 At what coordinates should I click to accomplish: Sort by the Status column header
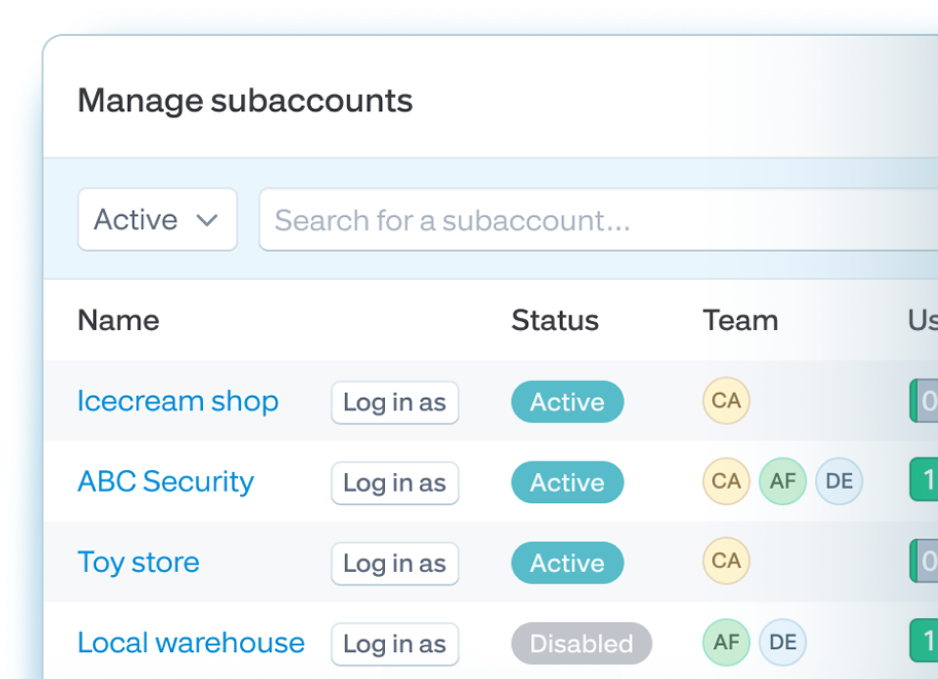555,320
